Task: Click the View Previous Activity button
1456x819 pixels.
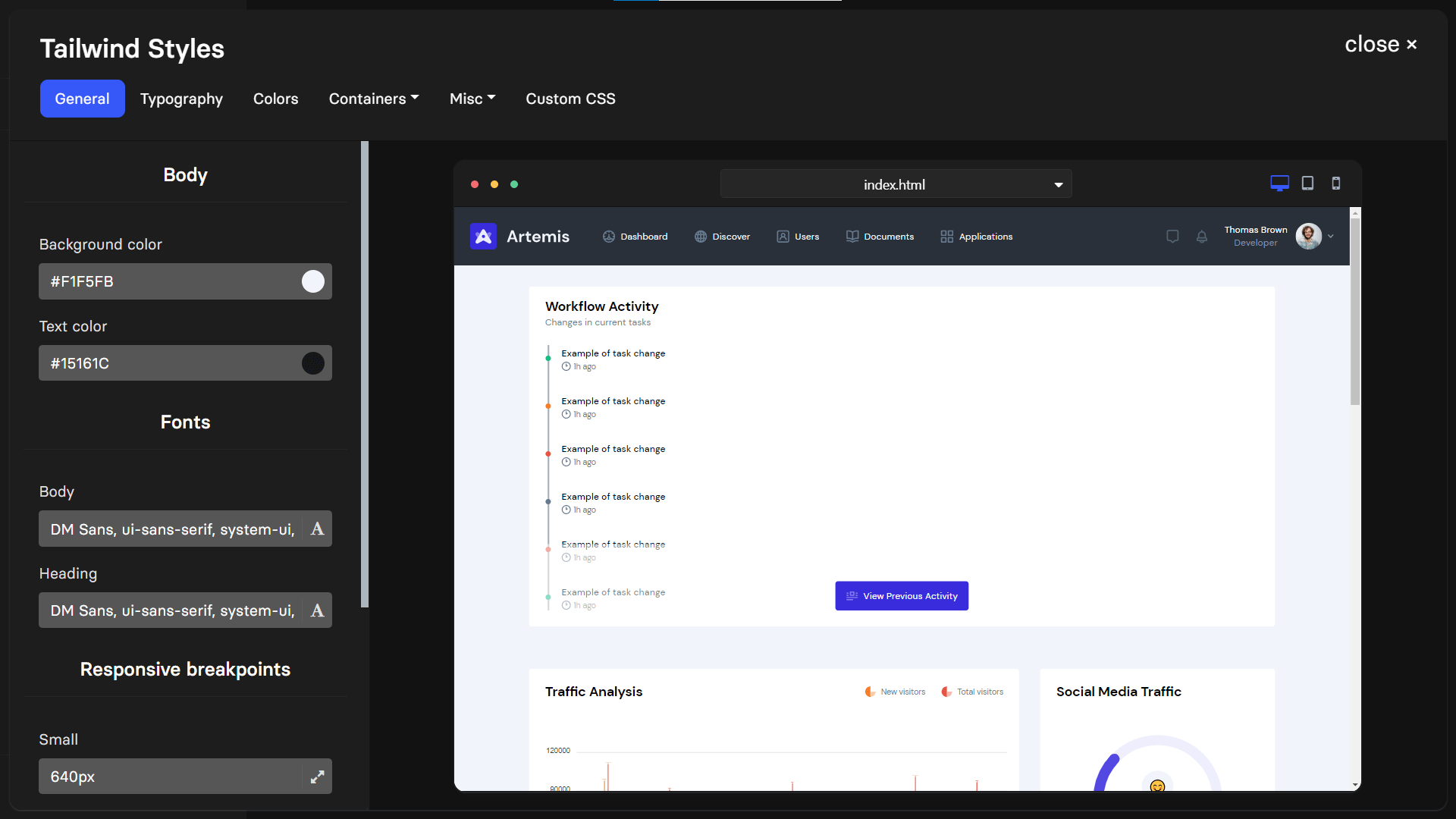Action: pos(901,596)
